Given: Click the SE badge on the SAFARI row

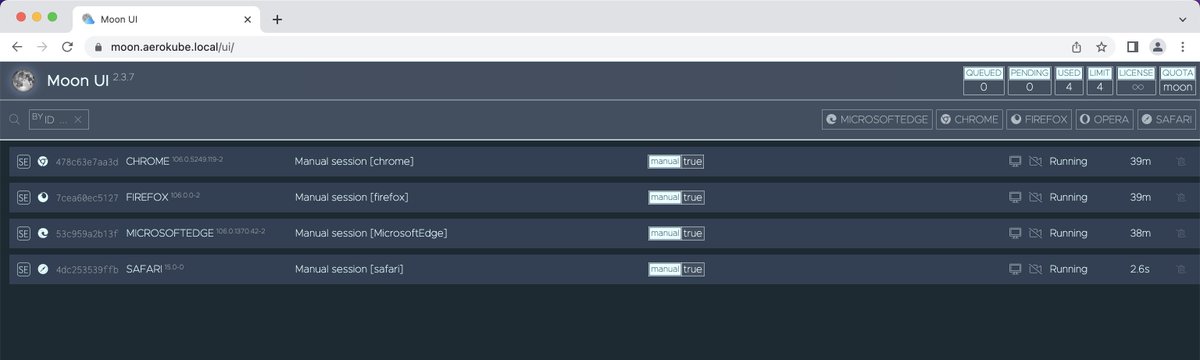Looking at the screenshot, I should tap(24, 269).
